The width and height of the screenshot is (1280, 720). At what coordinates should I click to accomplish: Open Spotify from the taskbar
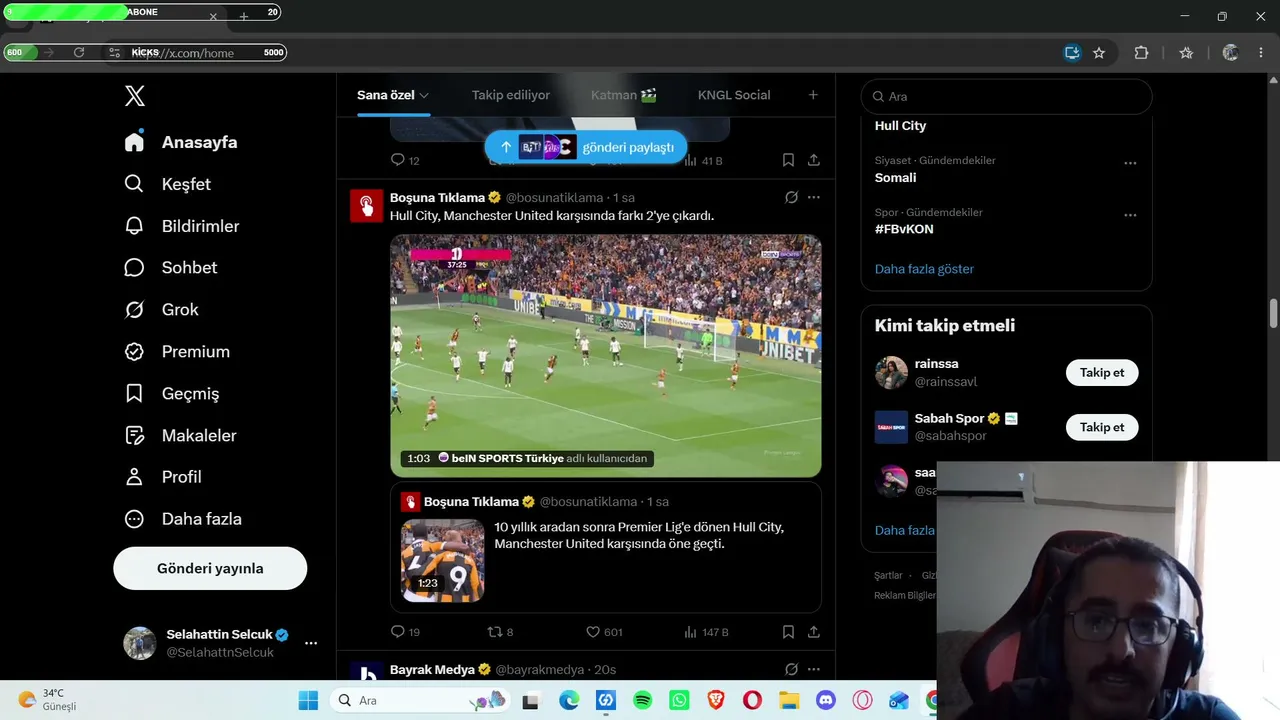tap(643, 700)
